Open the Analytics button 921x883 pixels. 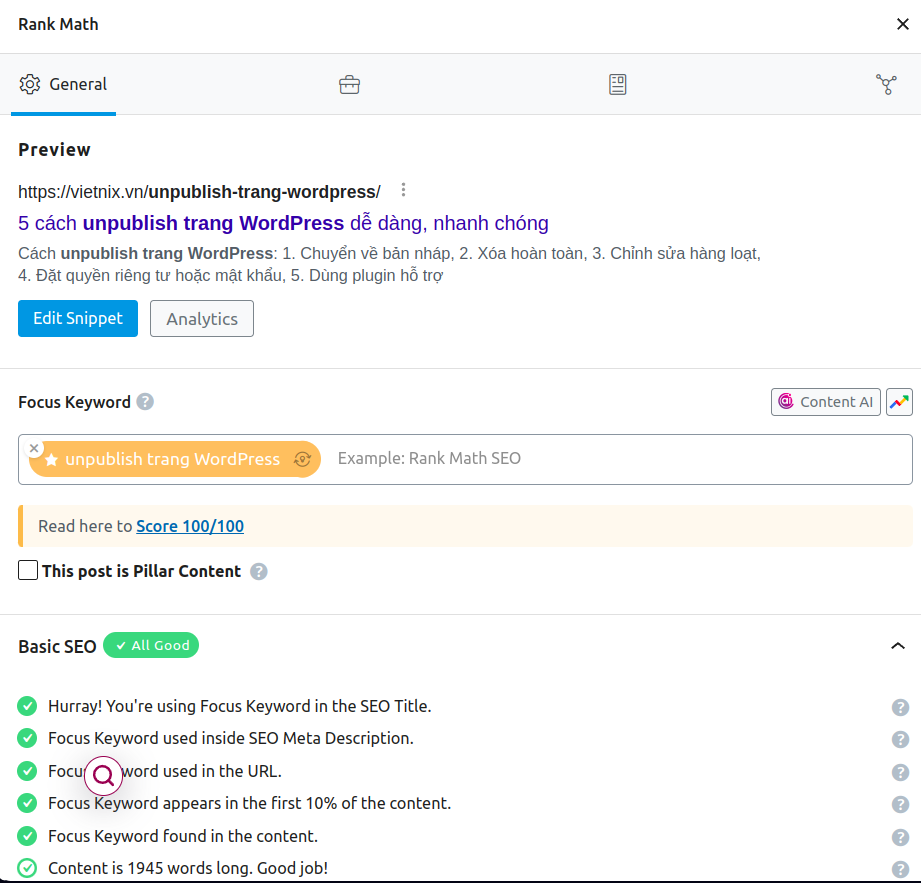[202, 318]
